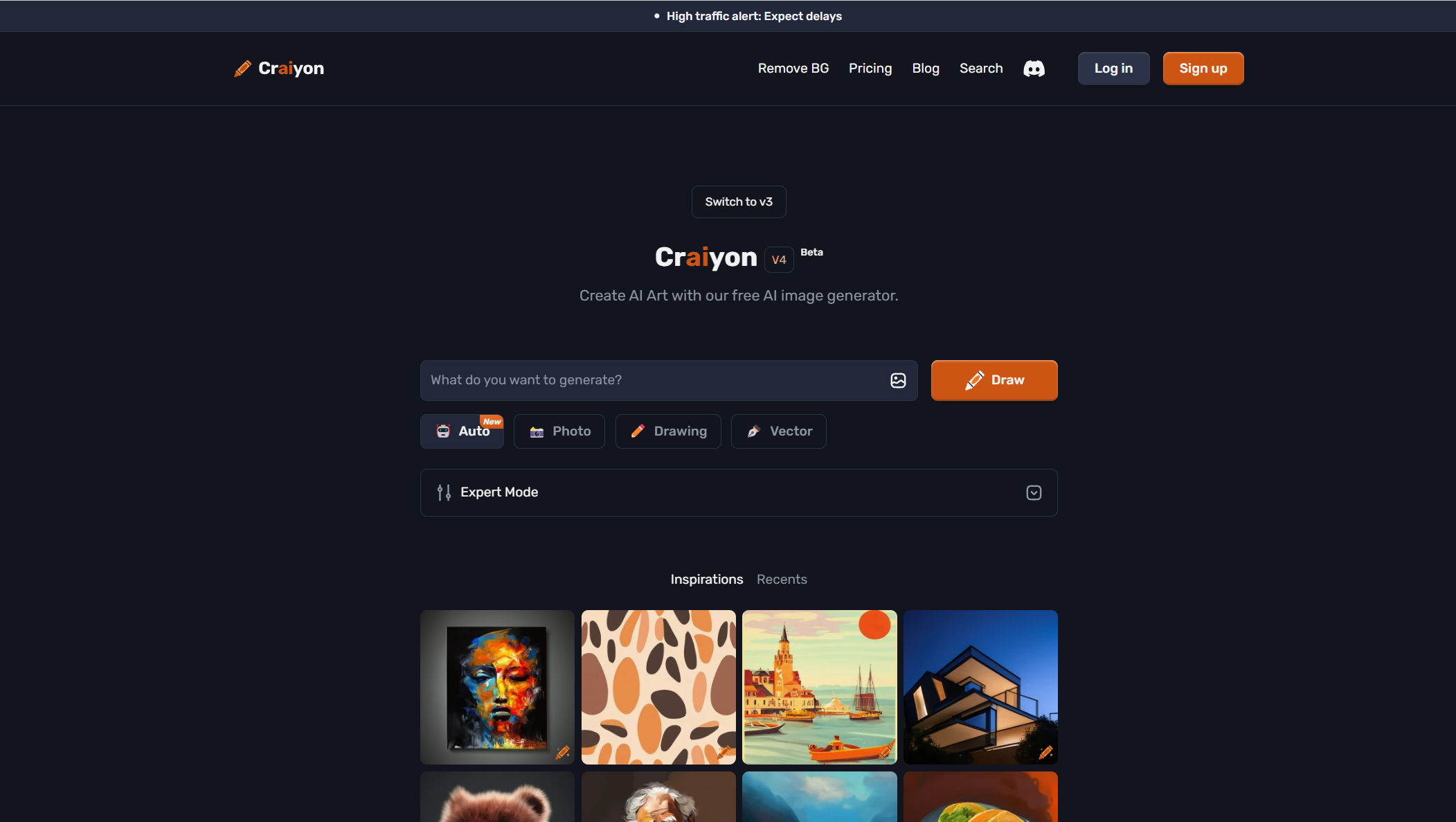Viewport: 1456px width, 822px height.
Task: Switch to v3 version toggle
Action: point(738,201)
